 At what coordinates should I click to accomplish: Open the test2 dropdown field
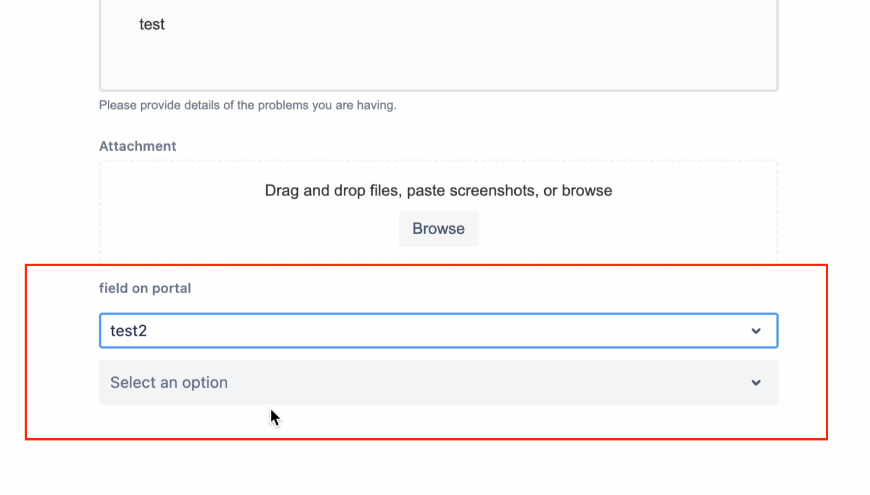click(x=438, y=331)
